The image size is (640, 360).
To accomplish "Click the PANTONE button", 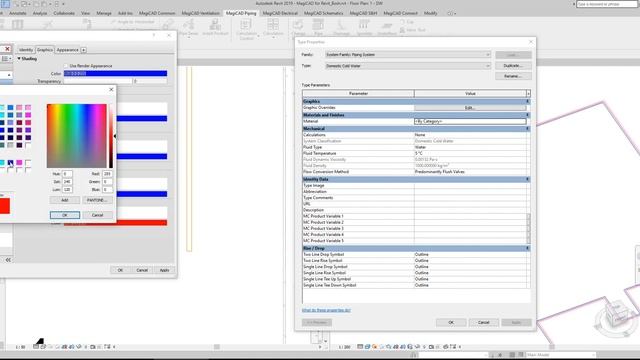I will [97, 200].
